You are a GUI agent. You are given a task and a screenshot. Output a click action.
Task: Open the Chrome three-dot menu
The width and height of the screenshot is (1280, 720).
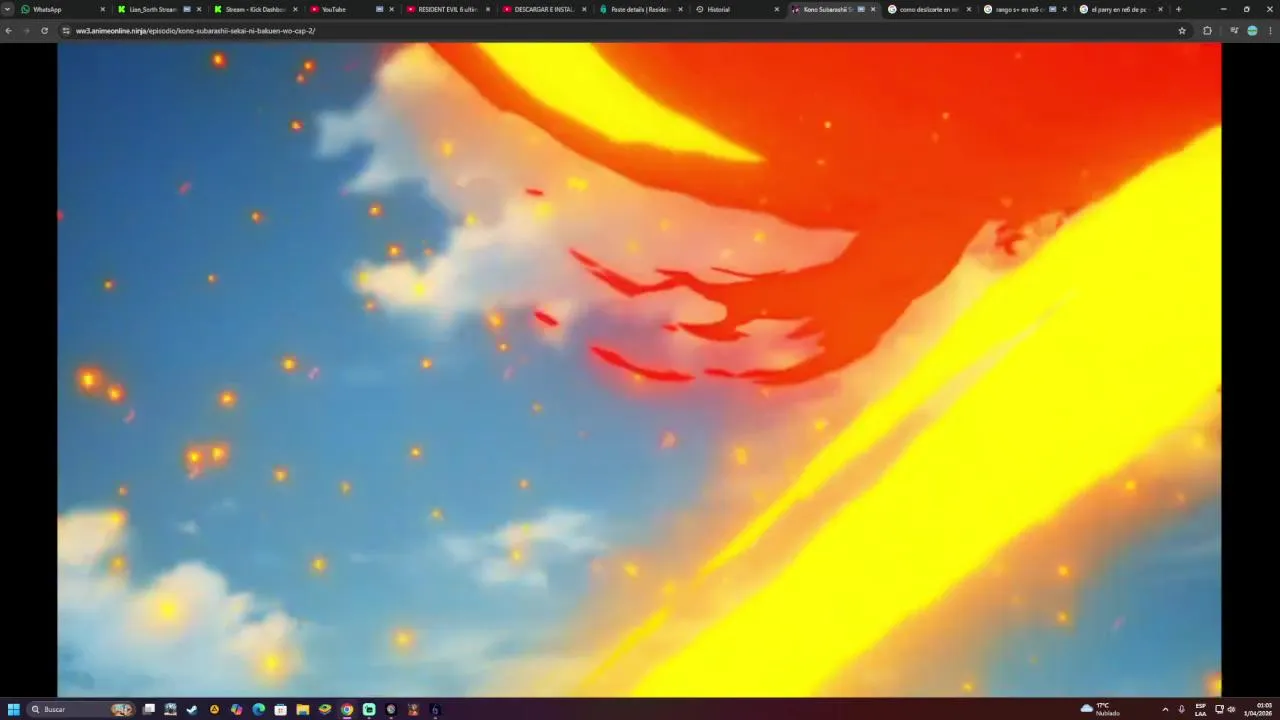(1270, 31)
